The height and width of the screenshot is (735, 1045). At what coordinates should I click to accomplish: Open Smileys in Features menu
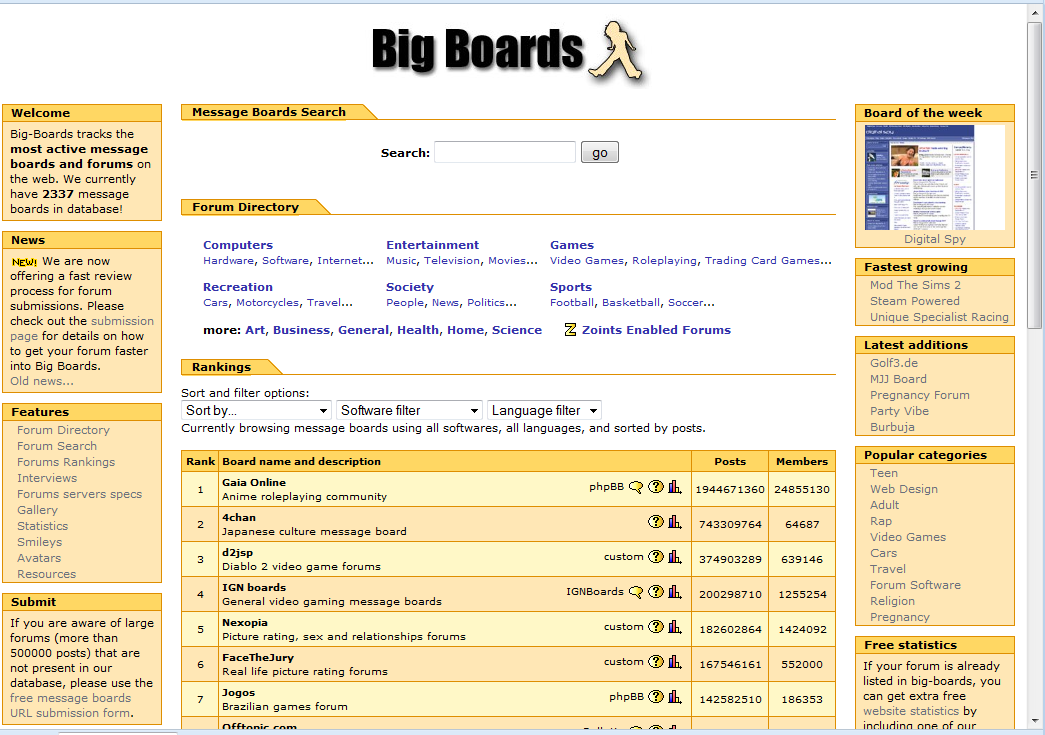(39, 542)
